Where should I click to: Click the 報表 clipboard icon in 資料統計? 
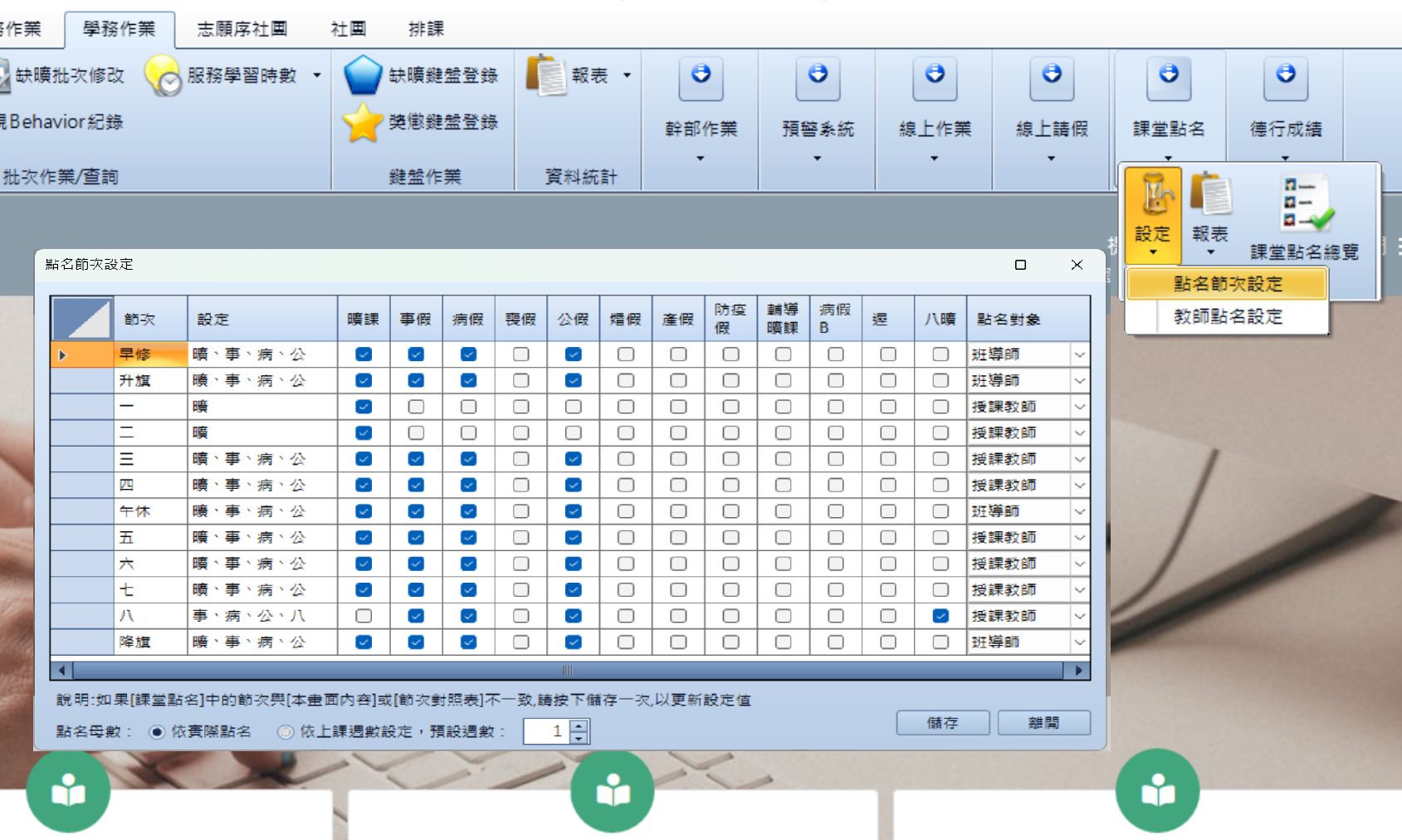546,76
